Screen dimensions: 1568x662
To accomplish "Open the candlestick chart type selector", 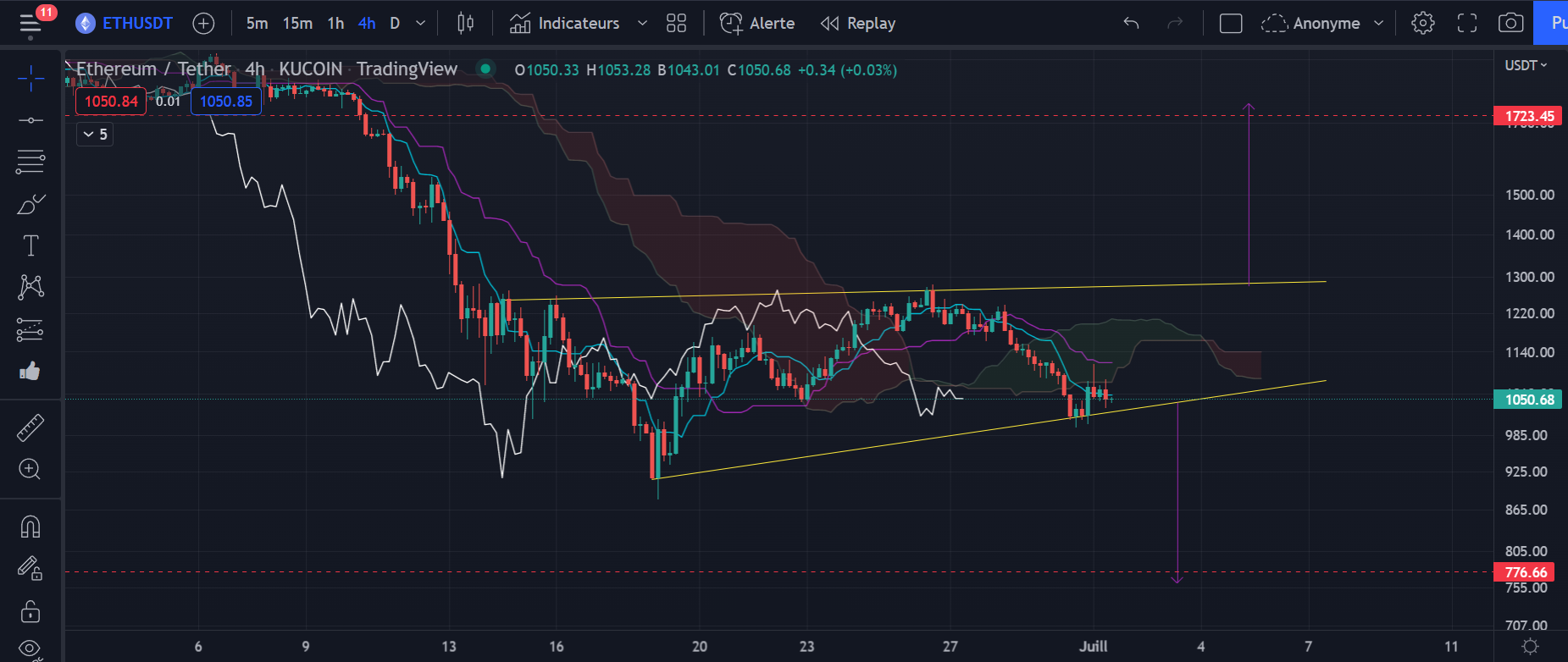I will [465, 24].
